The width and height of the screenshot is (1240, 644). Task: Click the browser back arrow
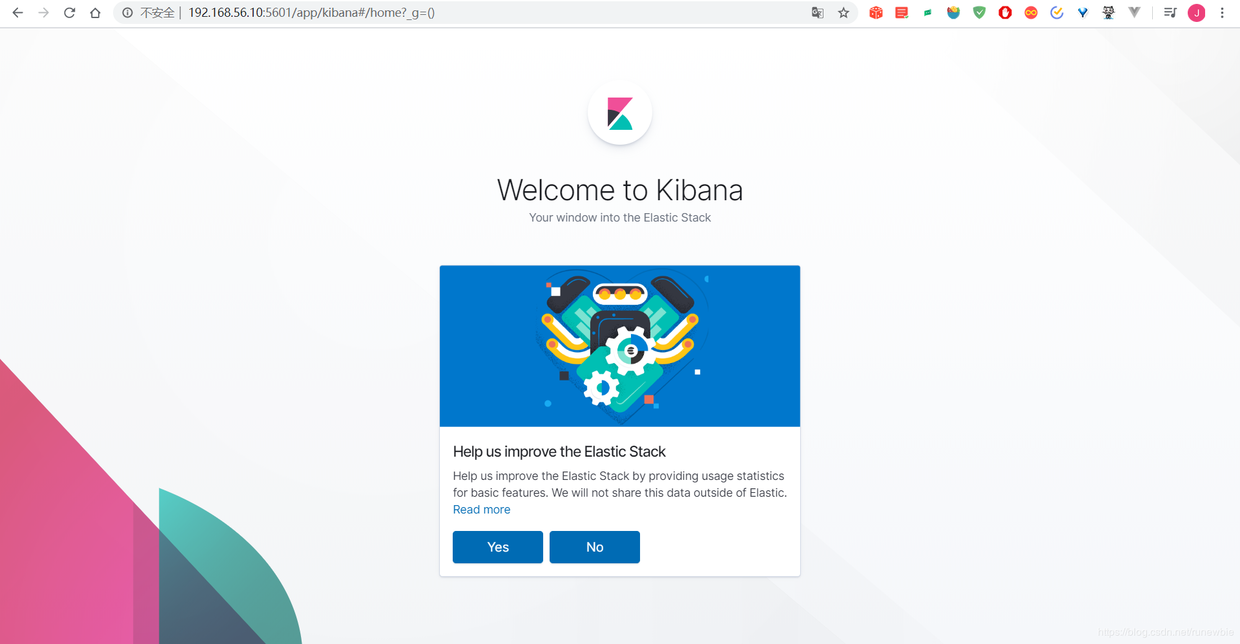pos(17,13)
